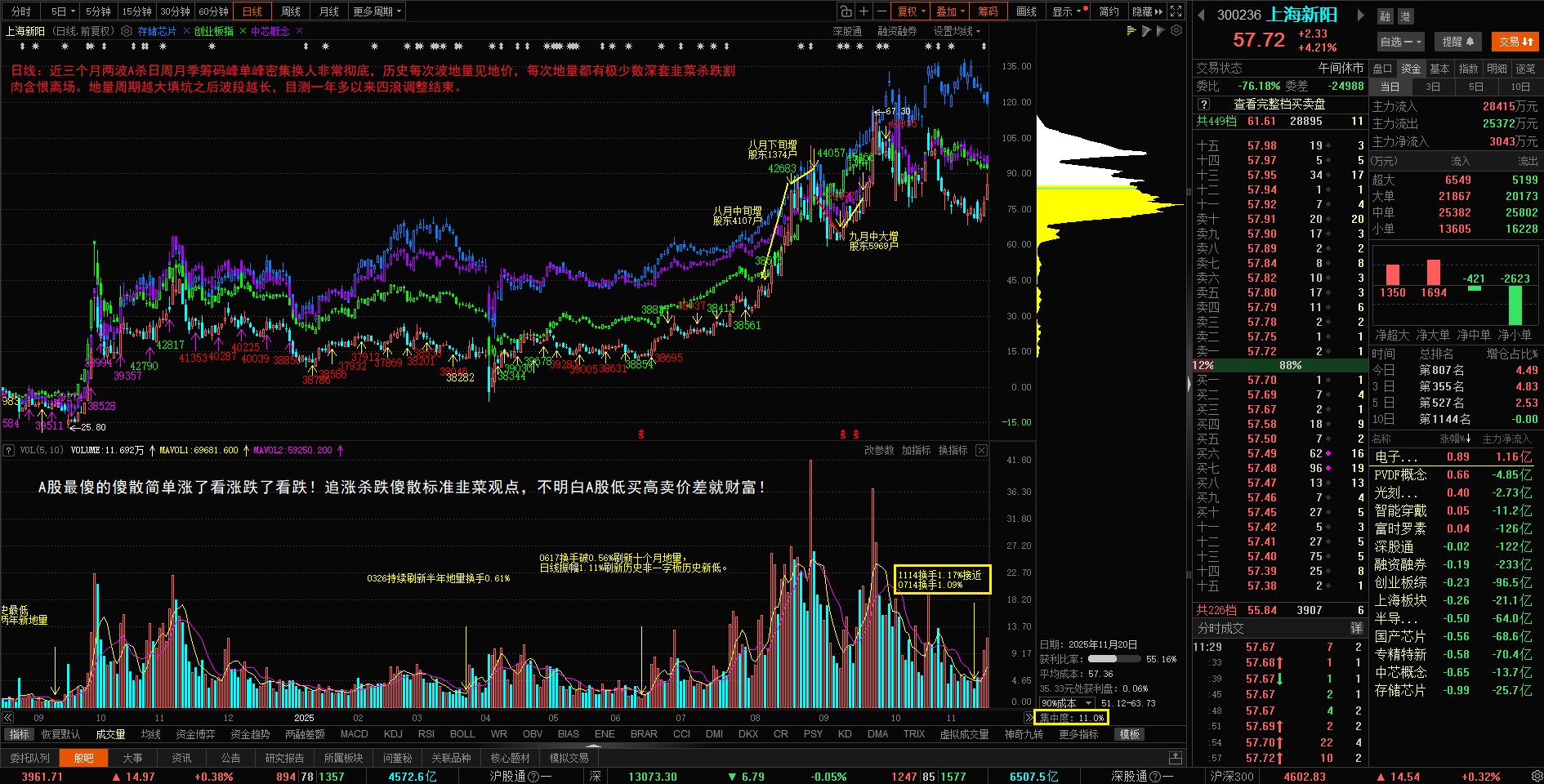Open 复权 adjustment dropdown
The image size is (1544, 784).
tap(911, 11)
